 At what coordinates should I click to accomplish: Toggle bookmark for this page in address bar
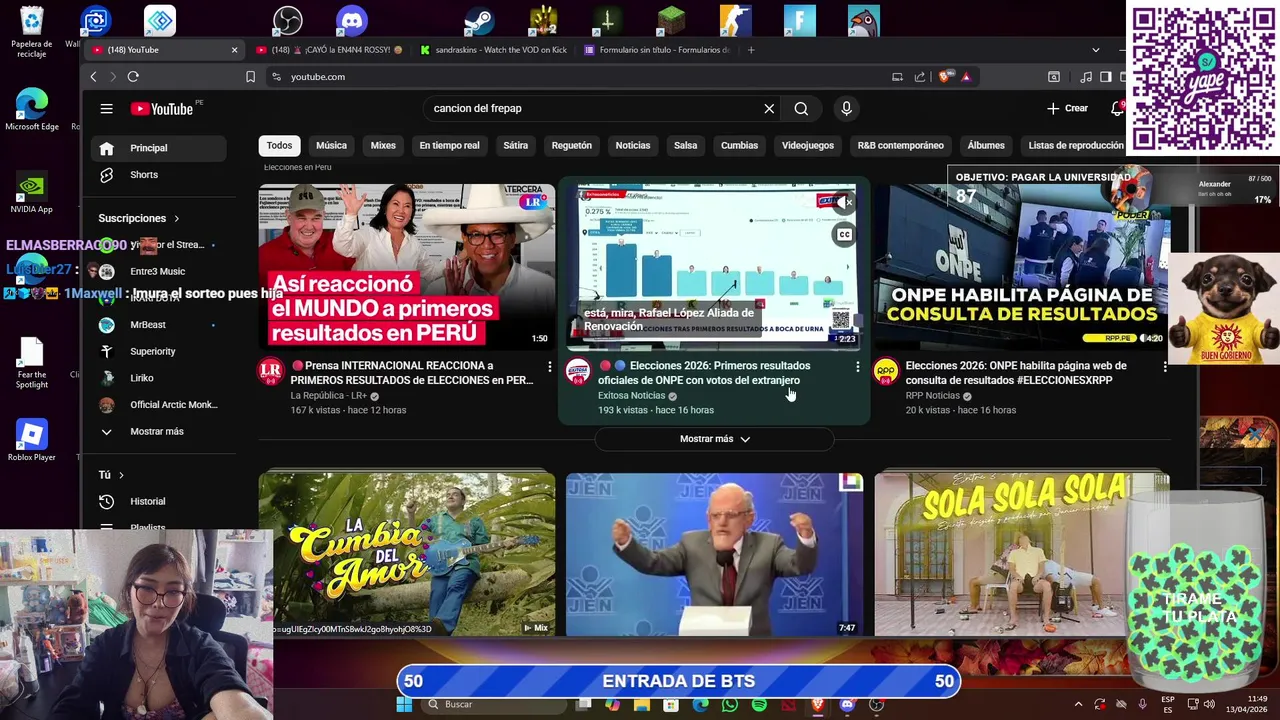pos(250,77)
